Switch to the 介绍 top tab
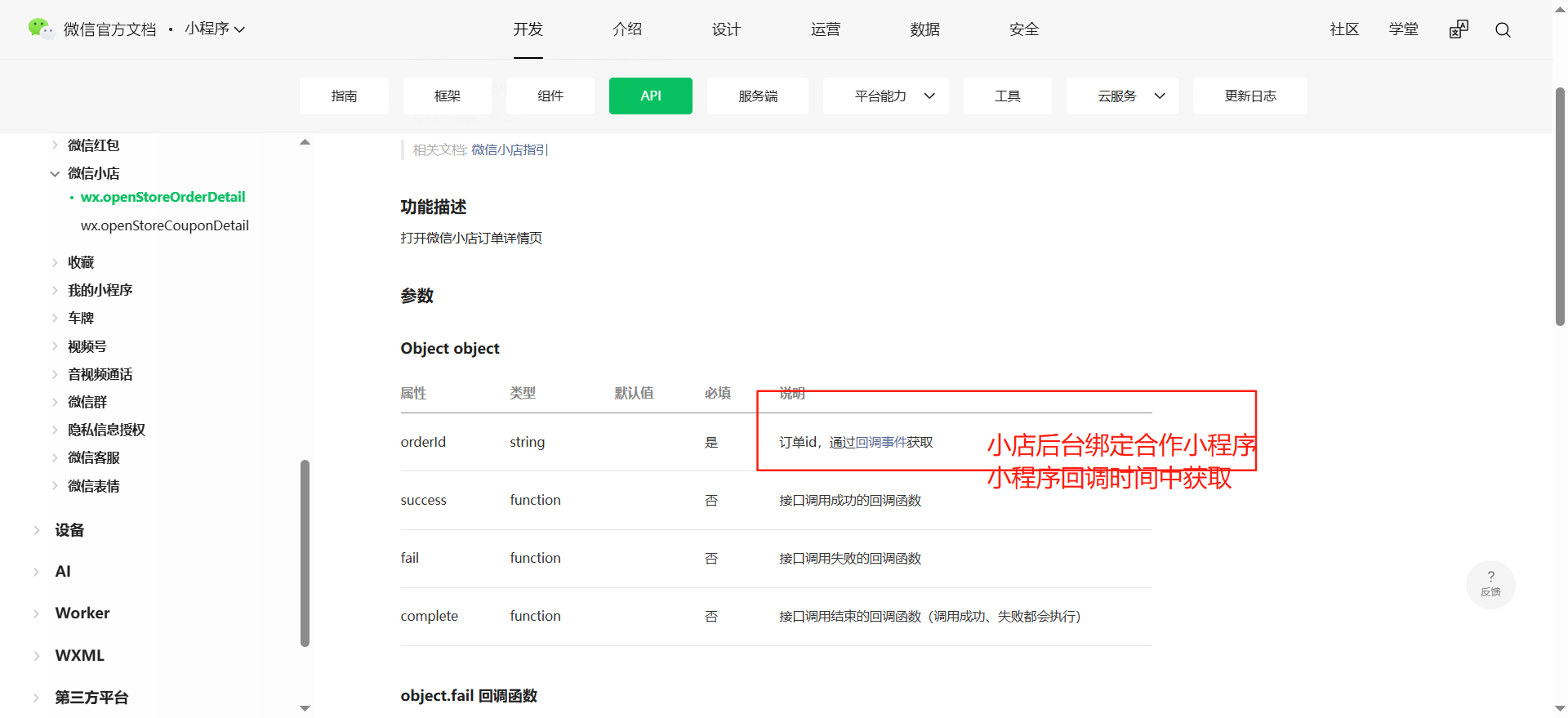This screenshot has width=1568, height=718. 627,29
